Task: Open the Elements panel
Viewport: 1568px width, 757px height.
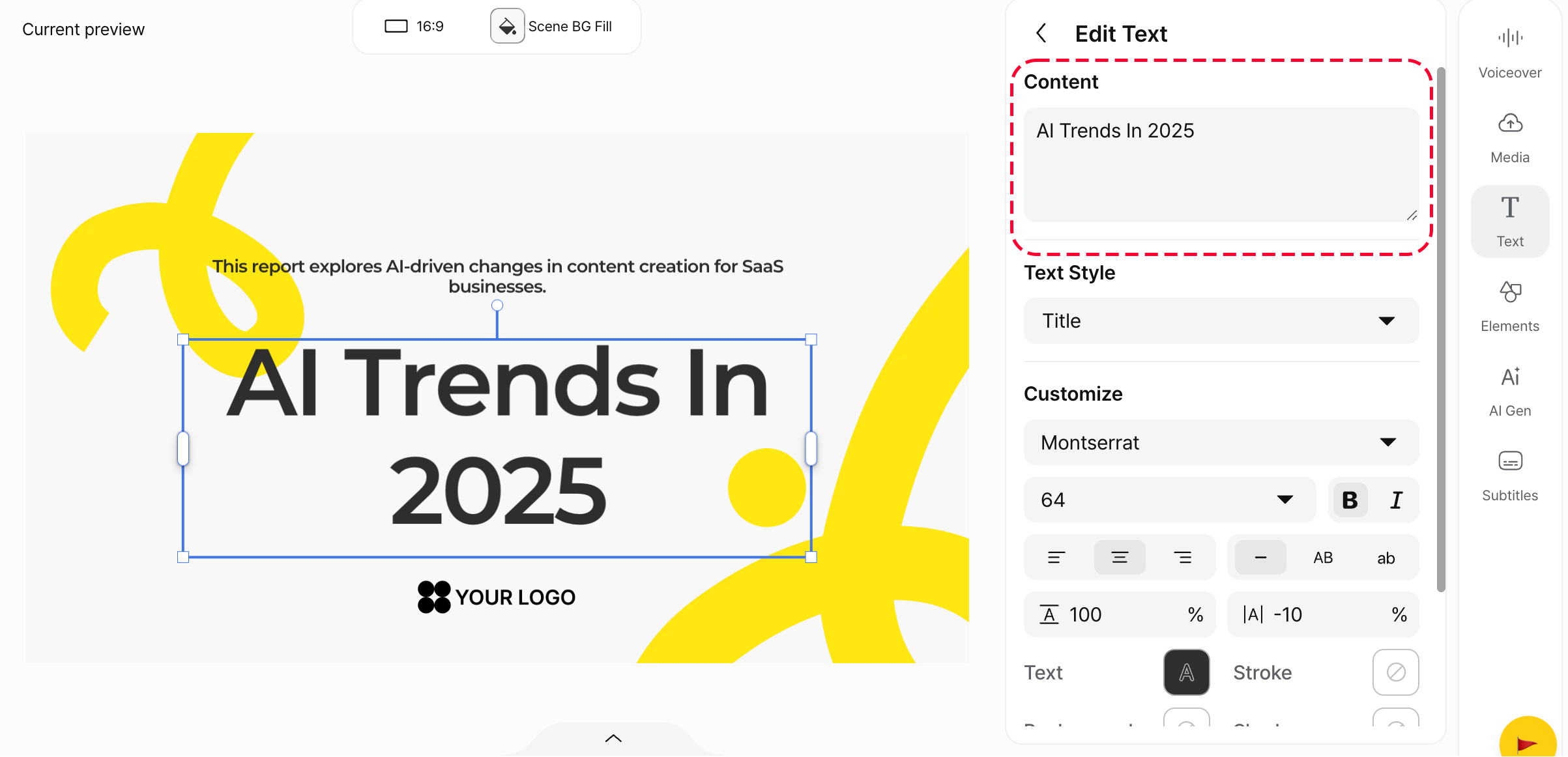Action: pyautogui.click(x=1509, y=305)
